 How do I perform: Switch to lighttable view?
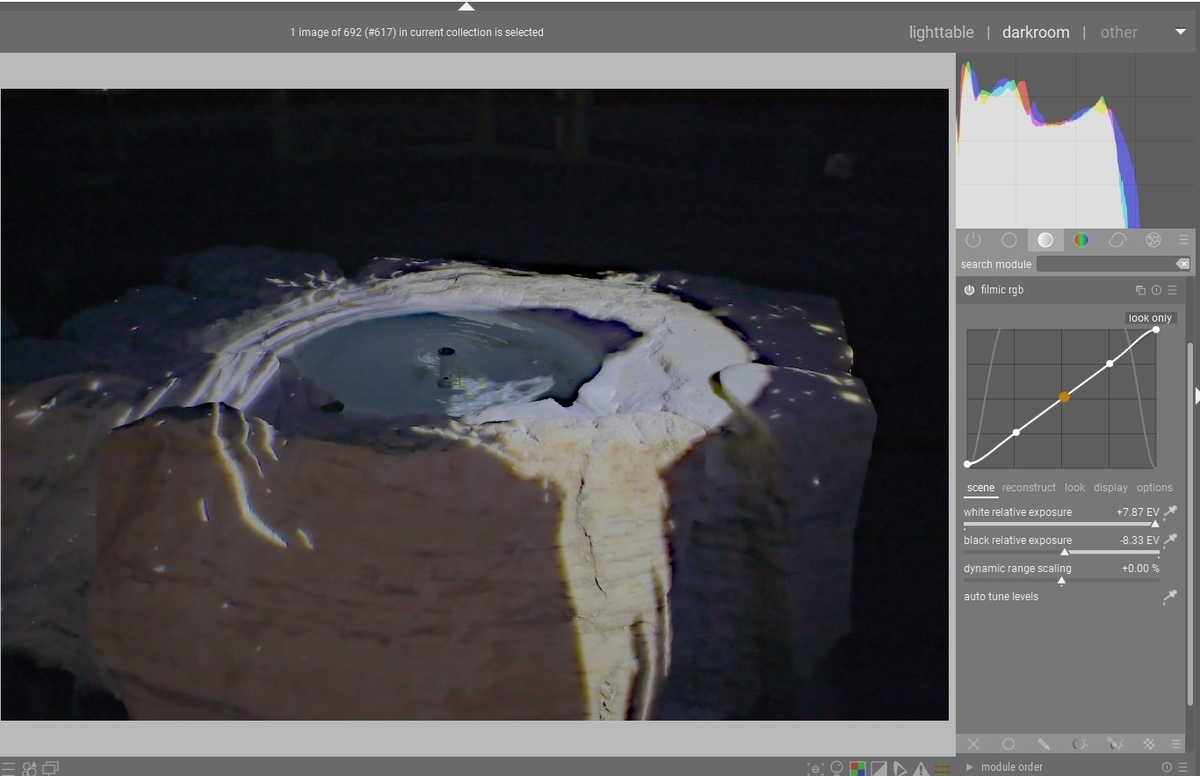coord(941,32)
